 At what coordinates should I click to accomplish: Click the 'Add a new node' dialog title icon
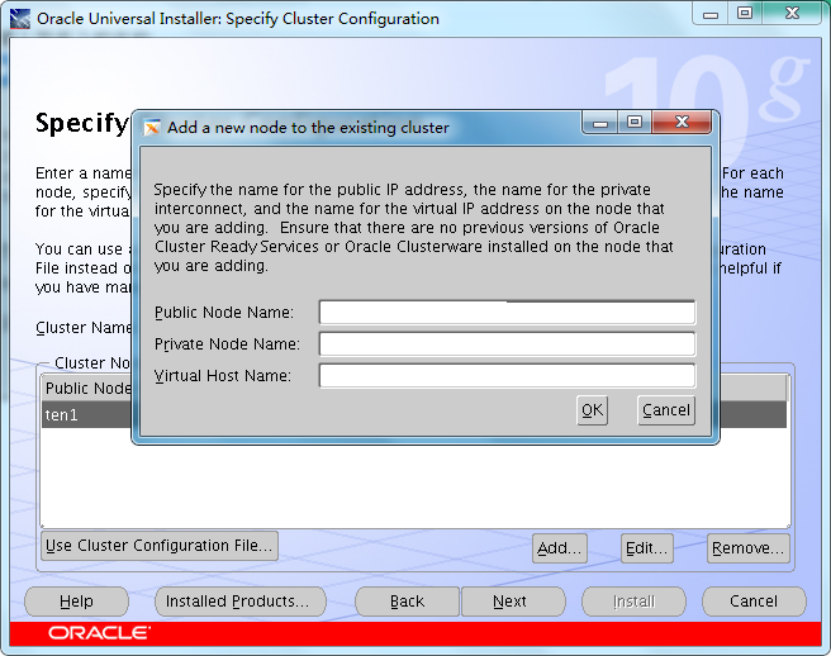pyautogui.click(x=152, y=128)
